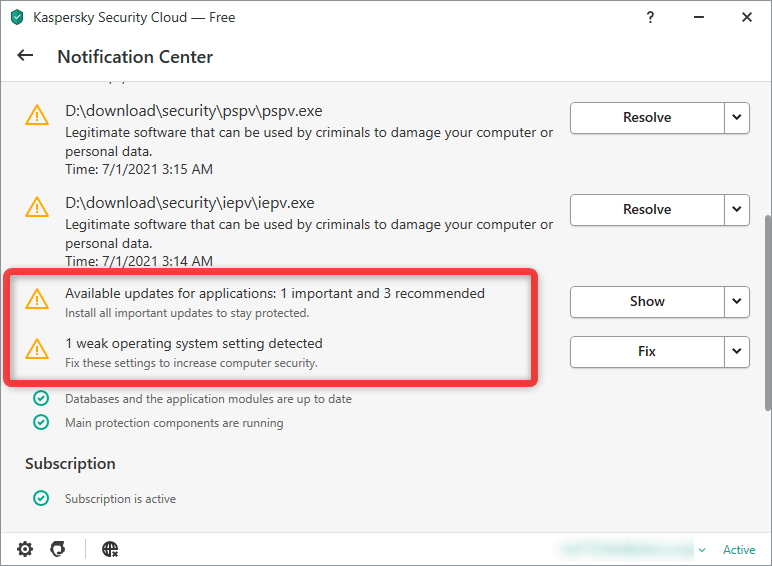Click green check beside databases up to date

click(41, 398)
